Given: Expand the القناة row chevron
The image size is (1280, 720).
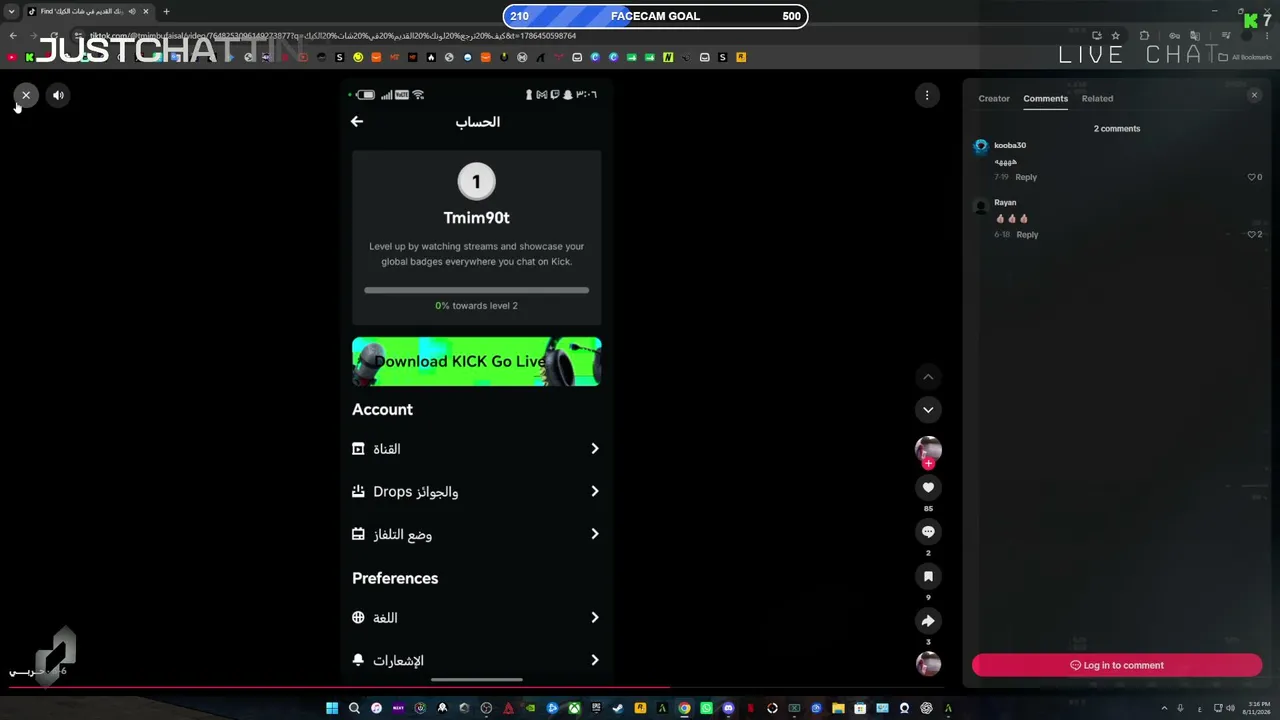Looking at the screenshot, I should [594, 449].
